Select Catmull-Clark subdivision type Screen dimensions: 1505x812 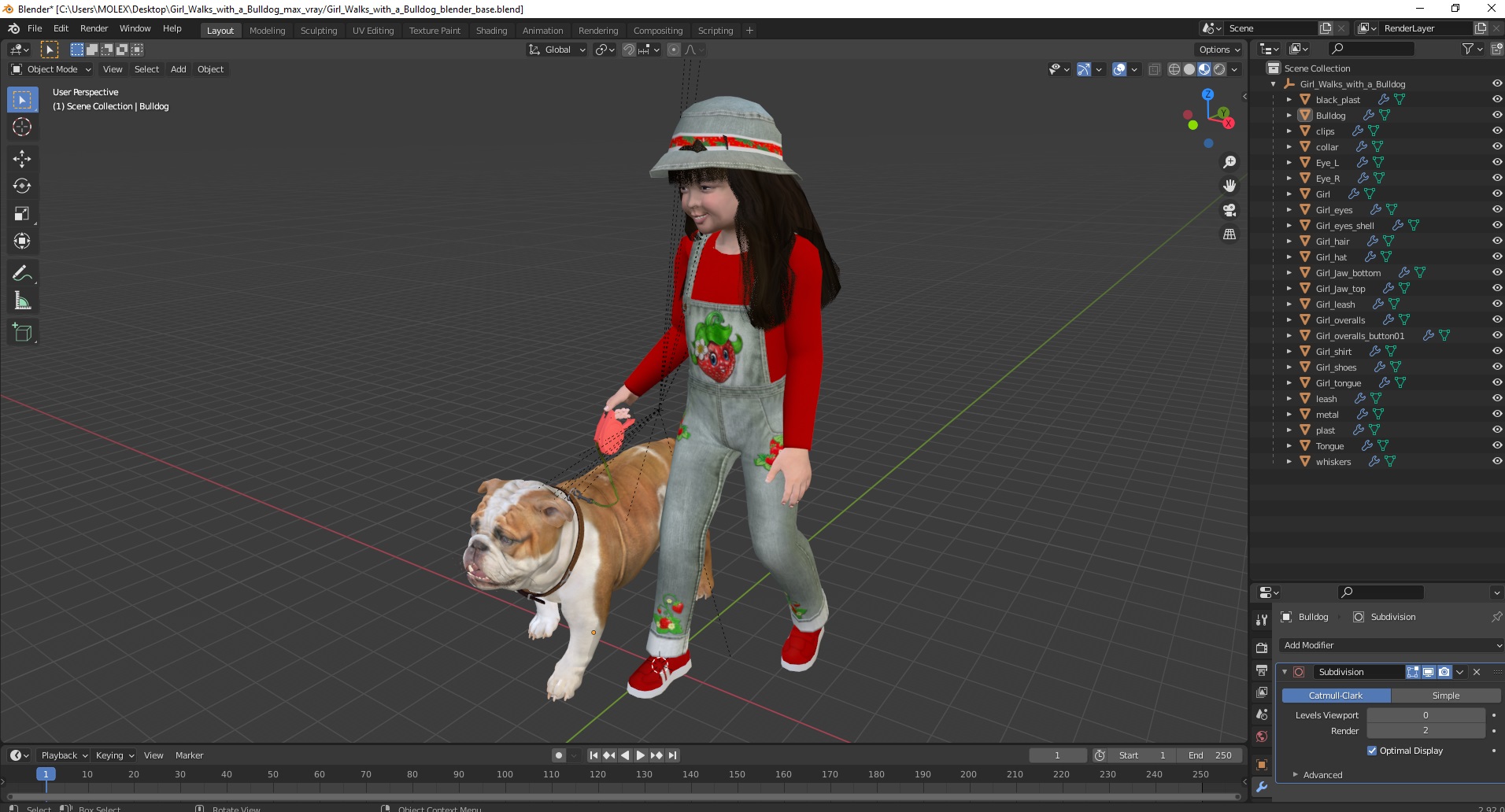(x=1336, y=696)
